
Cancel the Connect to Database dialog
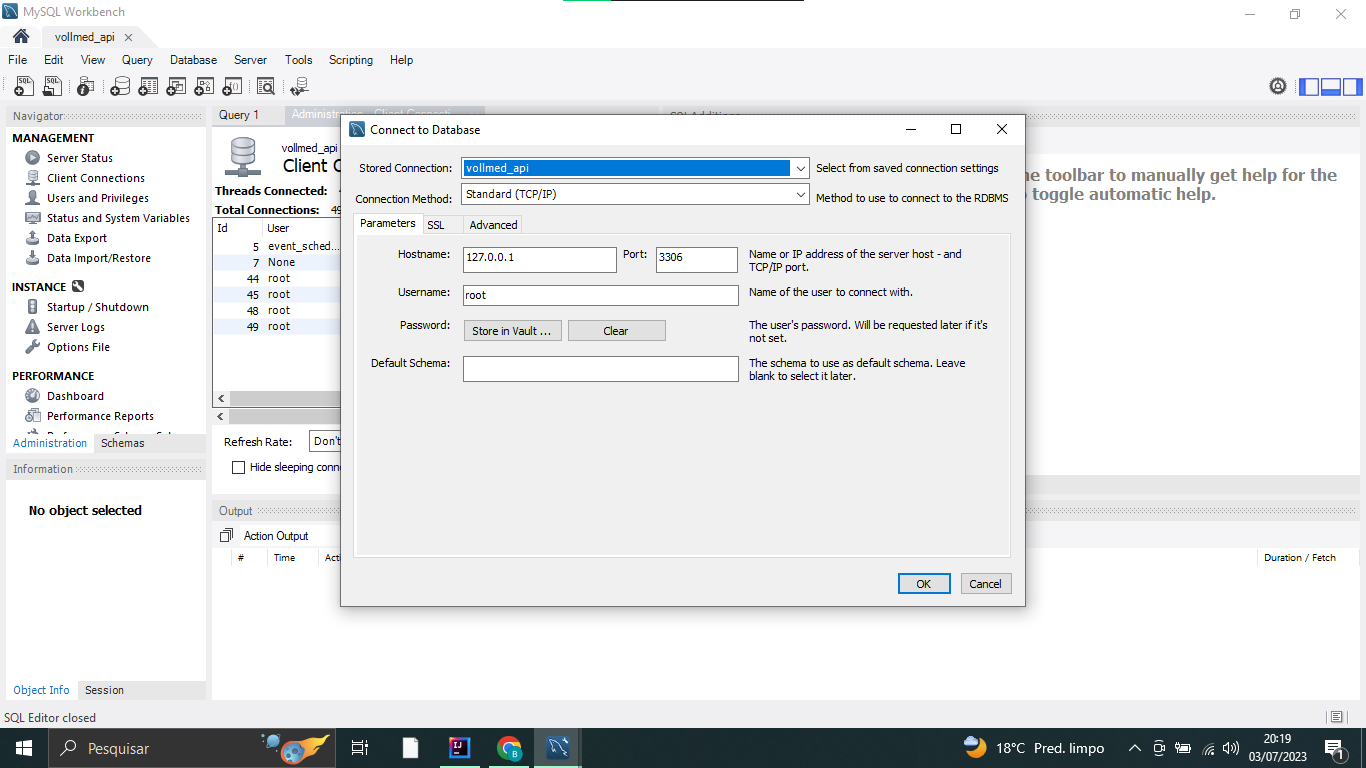[985, 584]
